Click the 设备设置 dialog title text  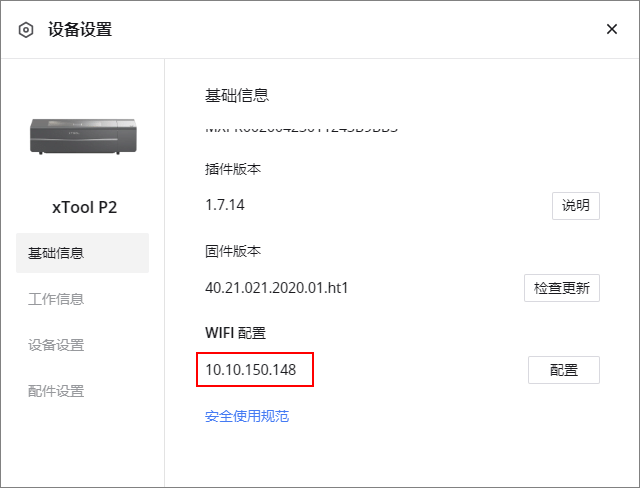click(80, 29)
